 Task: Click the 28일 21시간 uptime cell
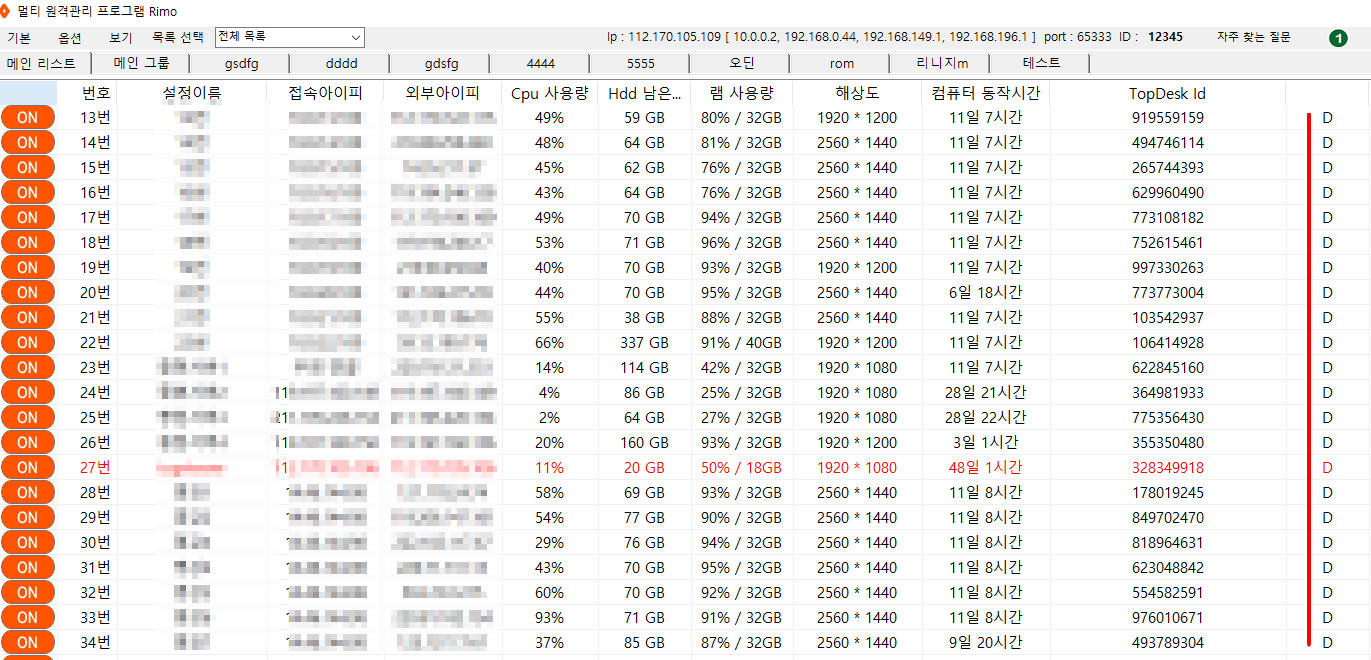(x=986, y=393)
